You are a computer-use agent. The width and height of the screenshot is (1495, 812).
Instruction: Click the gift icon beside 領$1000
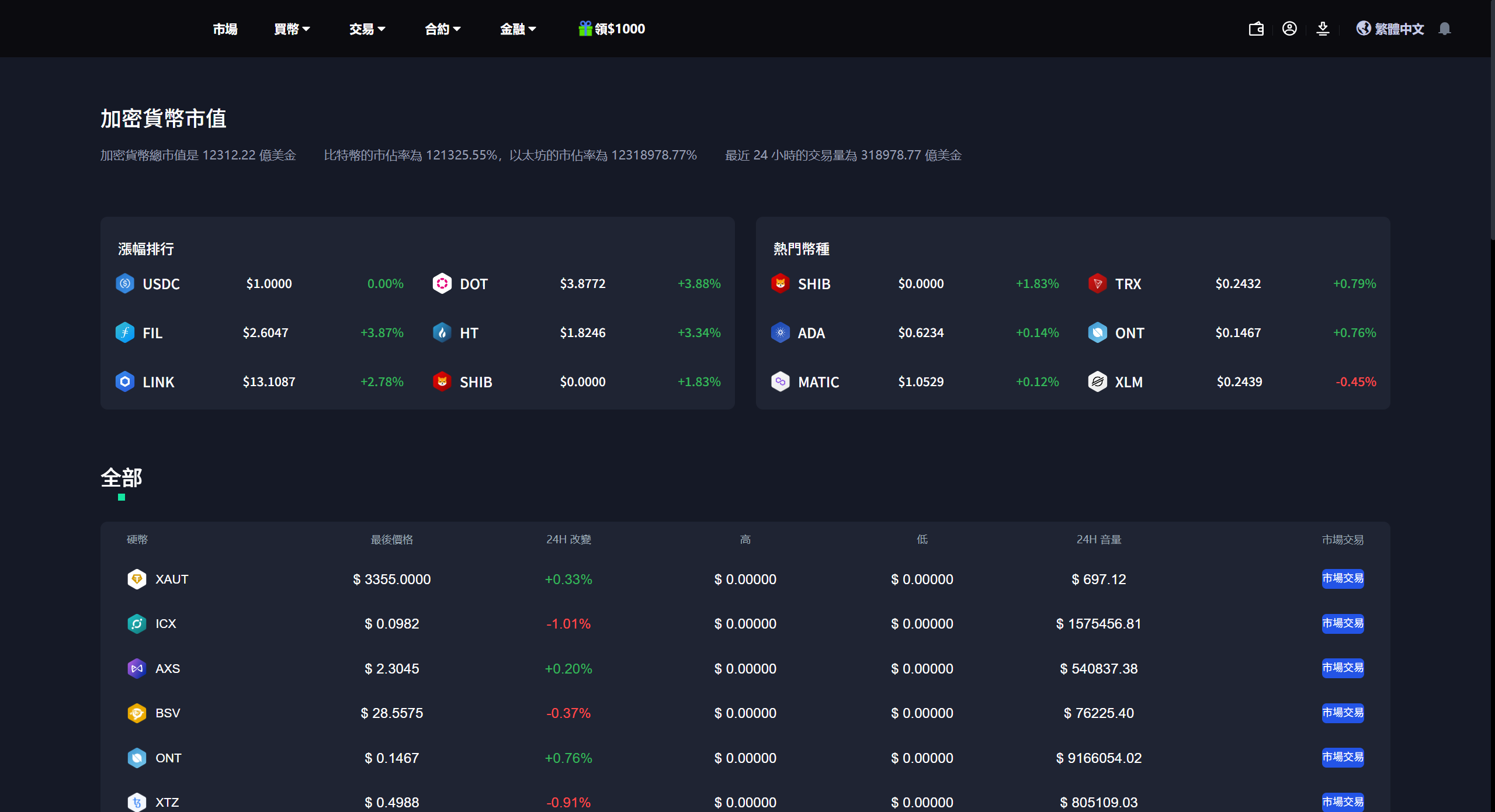click(585, 28)
